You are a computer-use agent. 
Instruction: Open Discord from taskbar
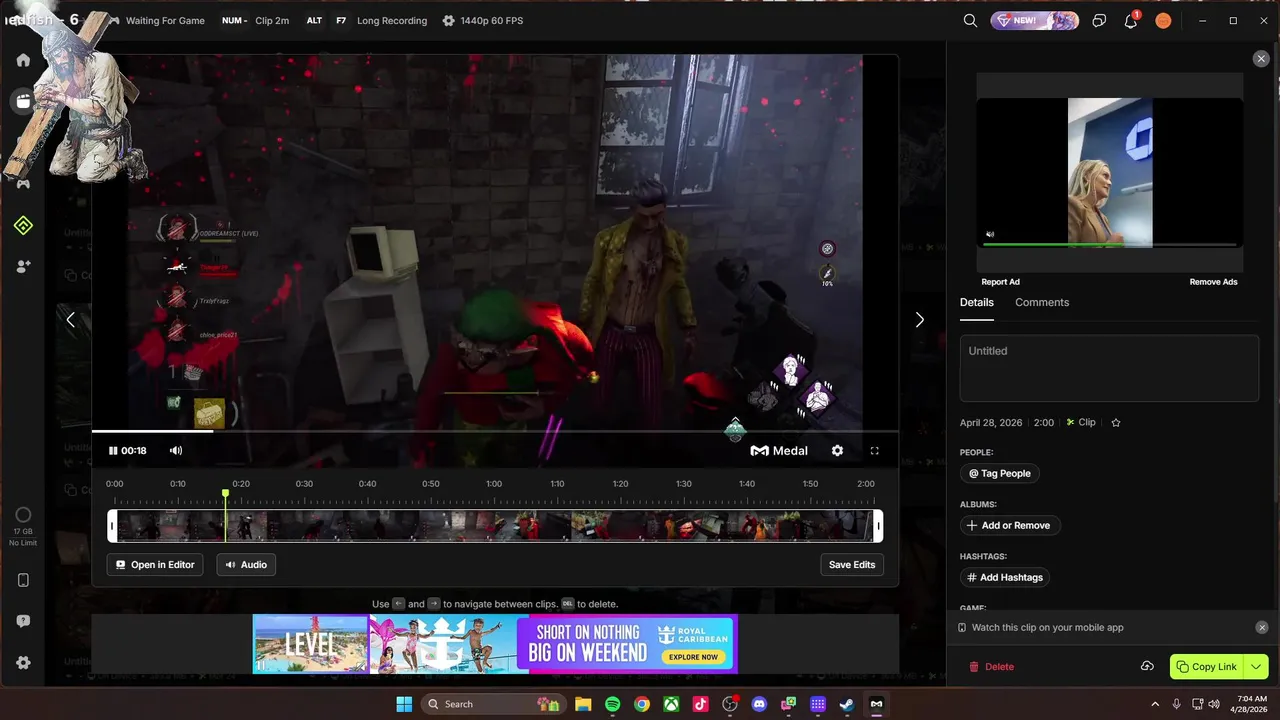[759, 704]
